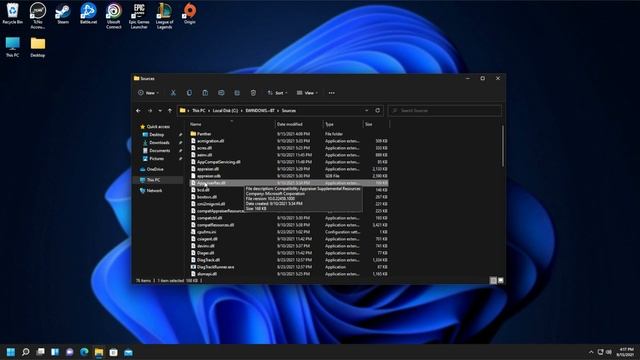The height and width of the screenshot is (360, 640).
Task: Open Desktop in the navigation pane
Action: pos(157,135)
